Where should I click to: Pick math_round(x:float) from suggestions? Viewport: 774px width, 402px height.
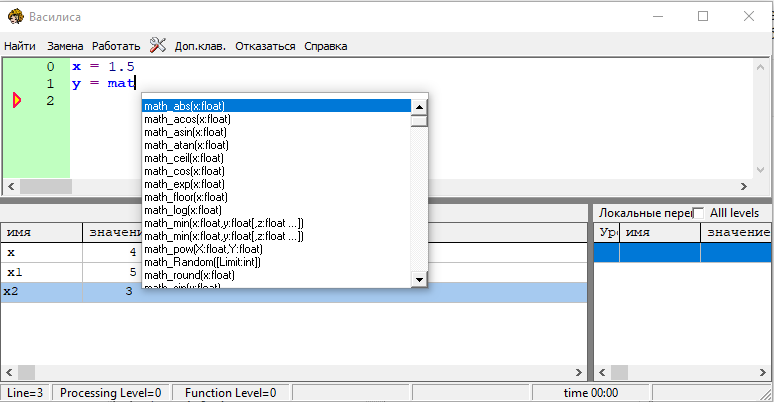tap(189, 275)
